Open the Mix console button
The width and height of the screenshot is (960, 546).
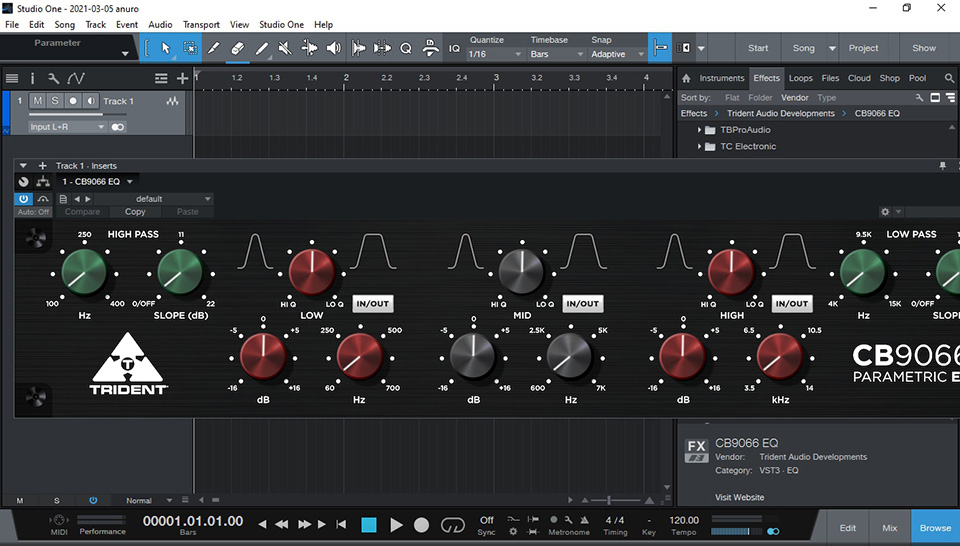[x=890, y=528]
